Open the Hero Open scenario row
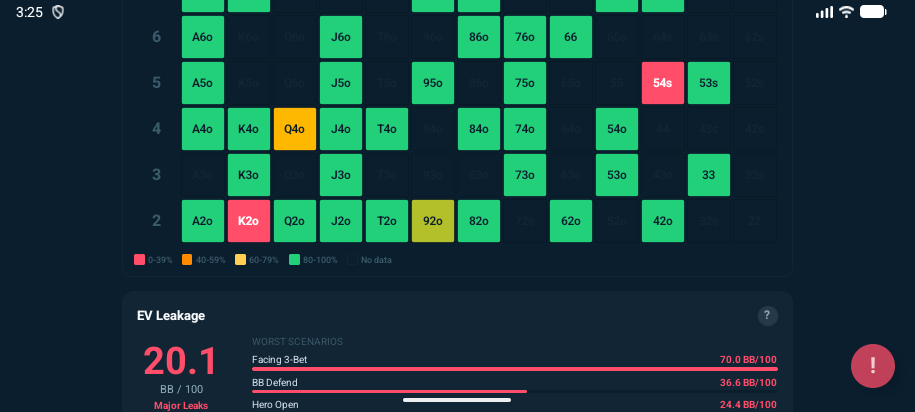The image size is (915, 412). (514, 405)
